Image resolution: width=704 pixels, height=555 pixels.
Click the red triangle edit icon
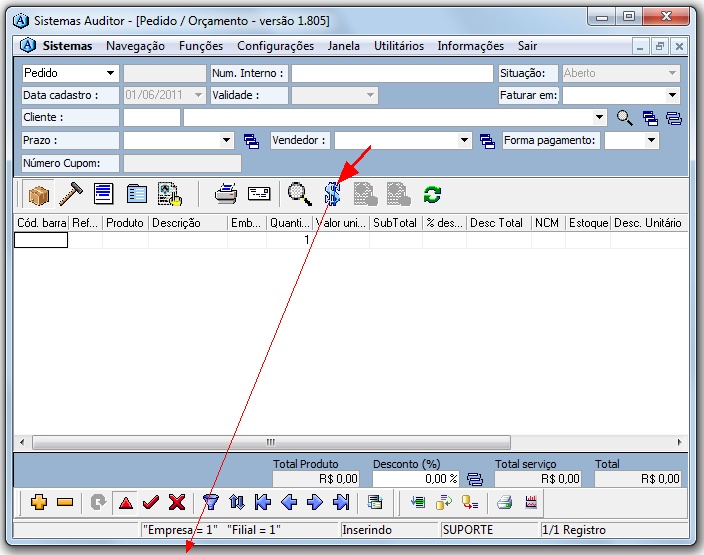tap(126, 502)
